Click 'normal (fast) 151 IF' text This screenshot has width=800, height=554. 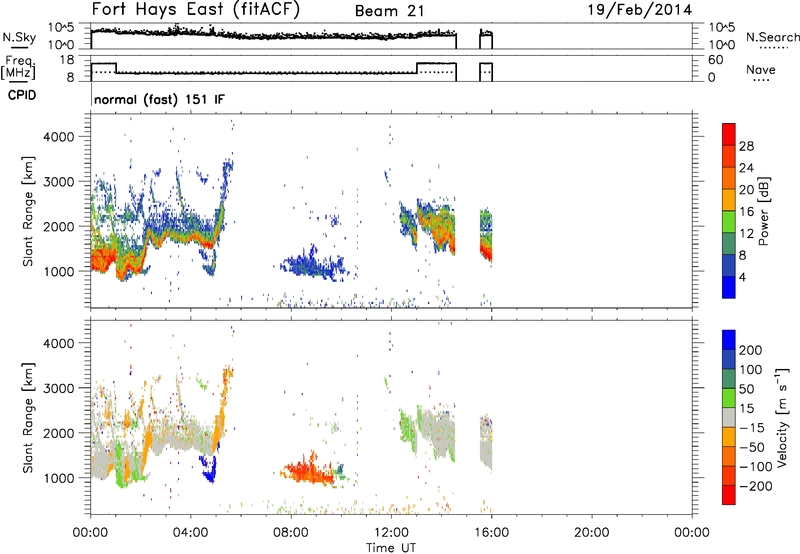159,99
